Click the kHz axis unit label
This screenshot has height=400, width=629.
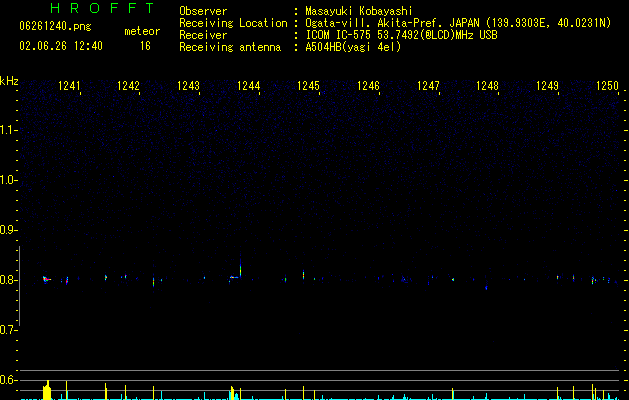click(9, 81)
